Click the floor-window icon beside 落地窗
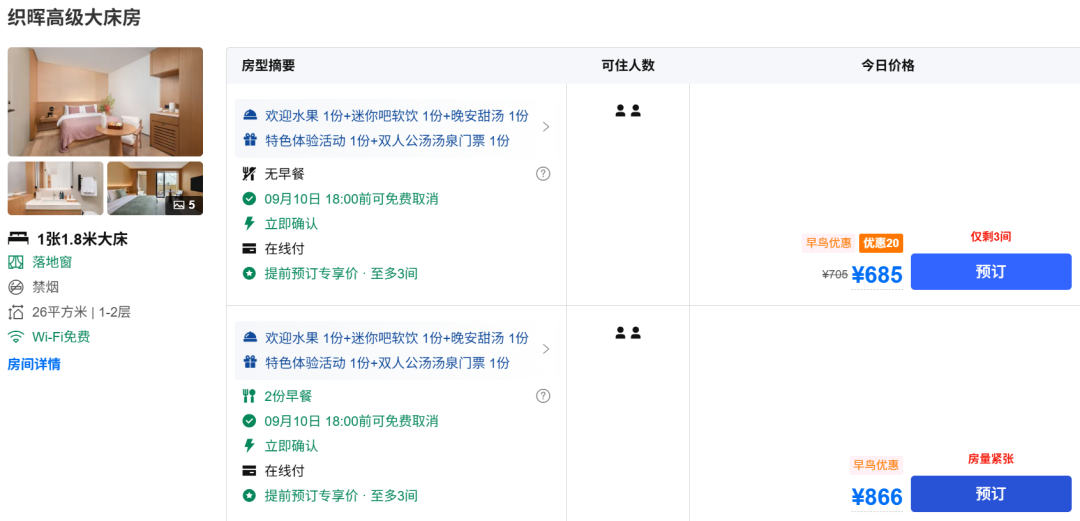The width and height of the screenshot is (1080, 521). tap(16, 262)
